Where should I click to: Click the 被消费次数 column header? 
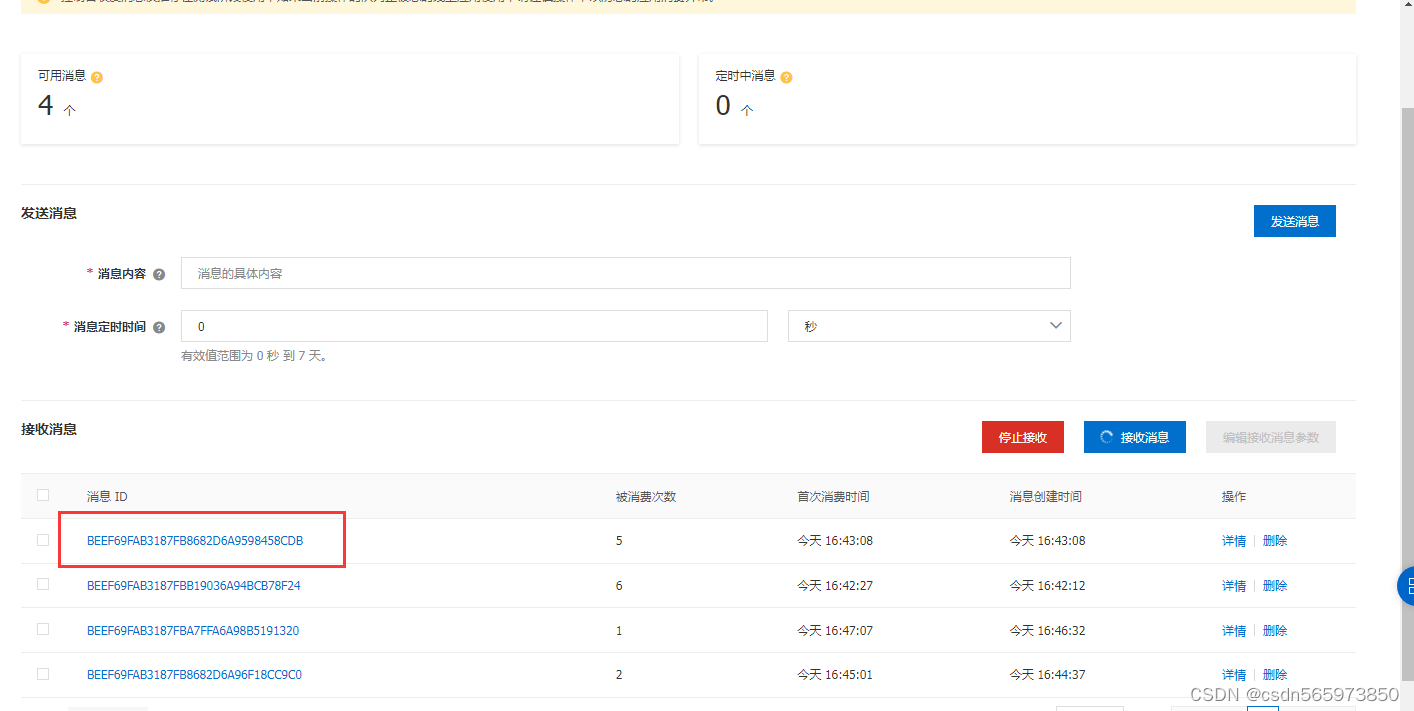click(646, 497)
